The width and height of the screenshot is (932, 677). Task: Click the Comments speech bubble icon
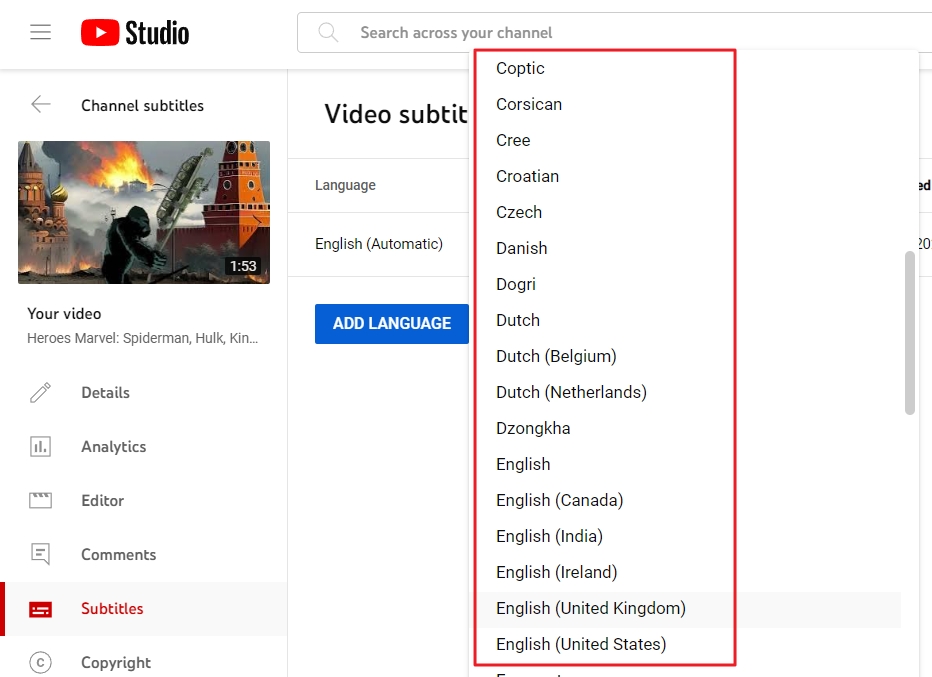[40, 555]
